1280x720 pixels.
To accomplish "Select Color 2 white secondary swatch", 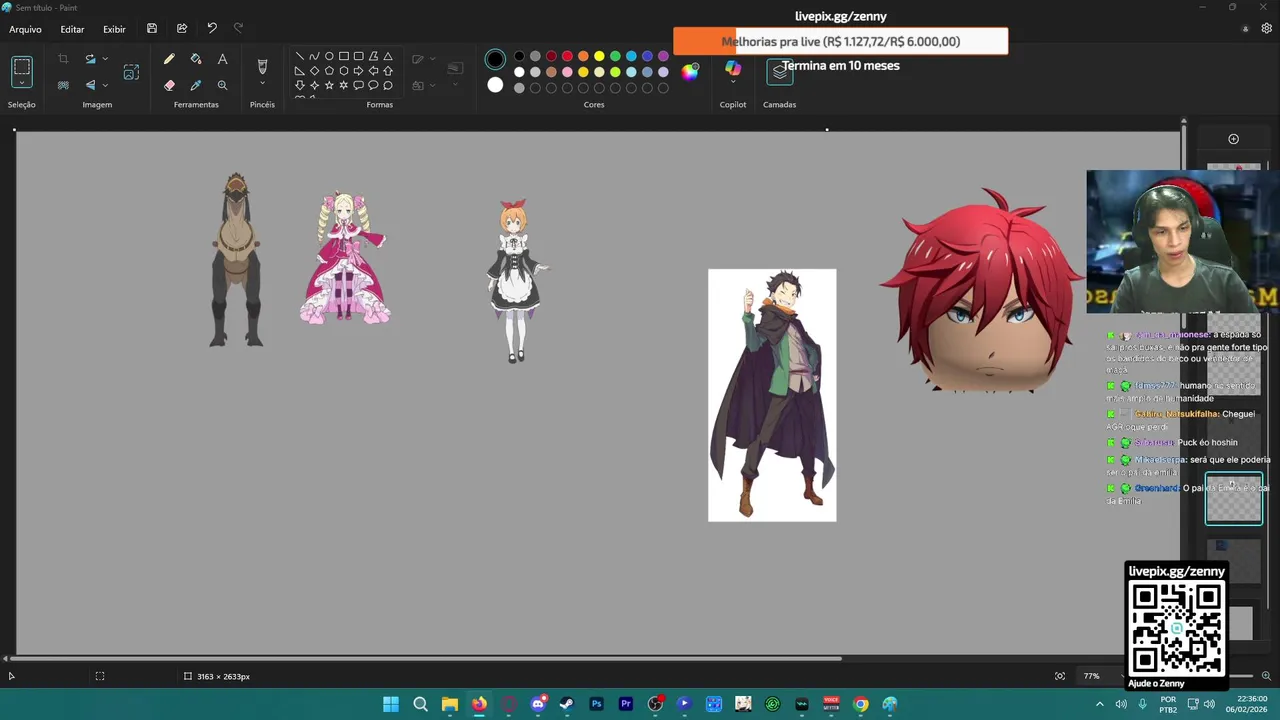I will pyautogui.click(x=495, y=85).
